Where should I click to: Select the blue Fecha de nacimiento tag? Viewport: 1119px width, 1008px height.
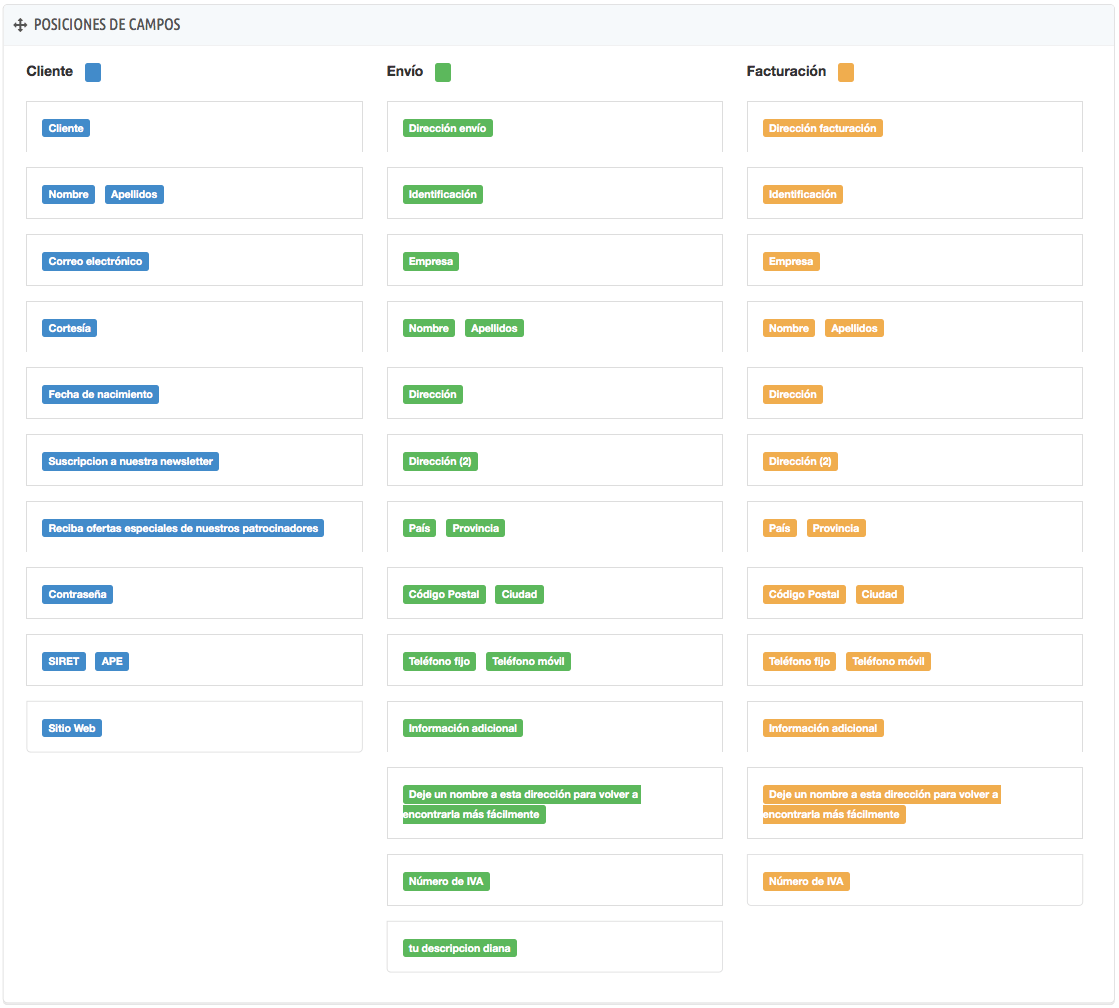pos(100,394)
